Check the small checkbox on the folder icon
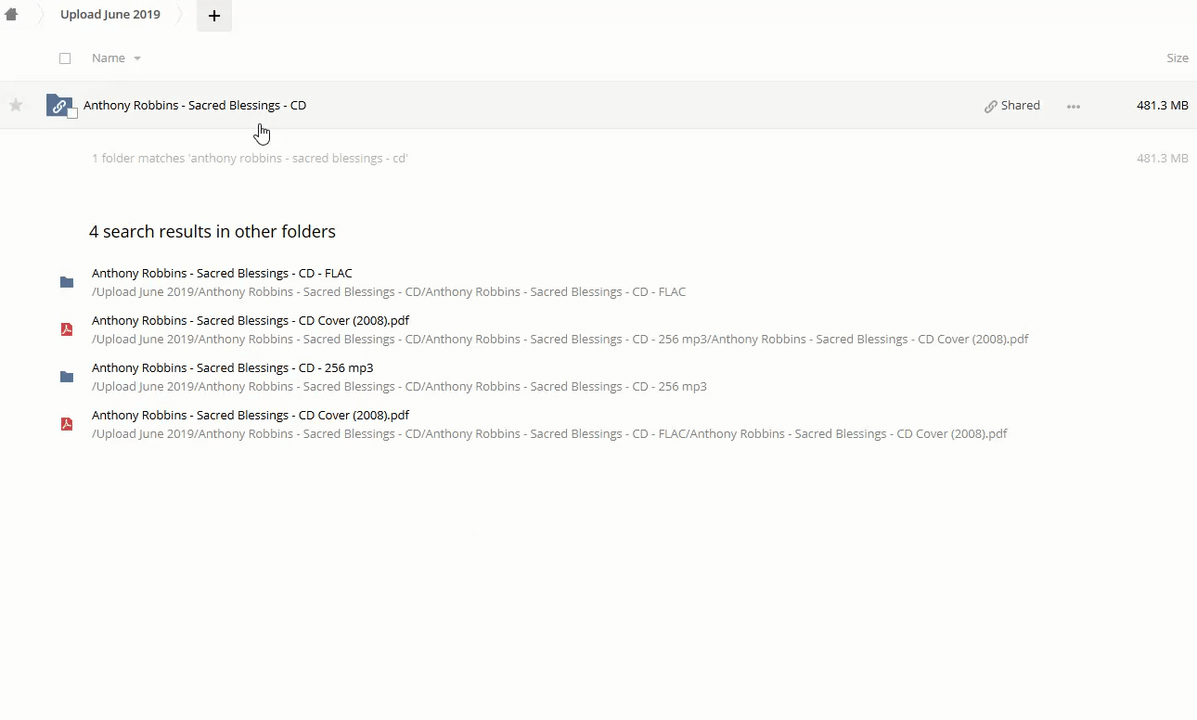The height and width of the screenshot is (720, 1197). point(72,114)
